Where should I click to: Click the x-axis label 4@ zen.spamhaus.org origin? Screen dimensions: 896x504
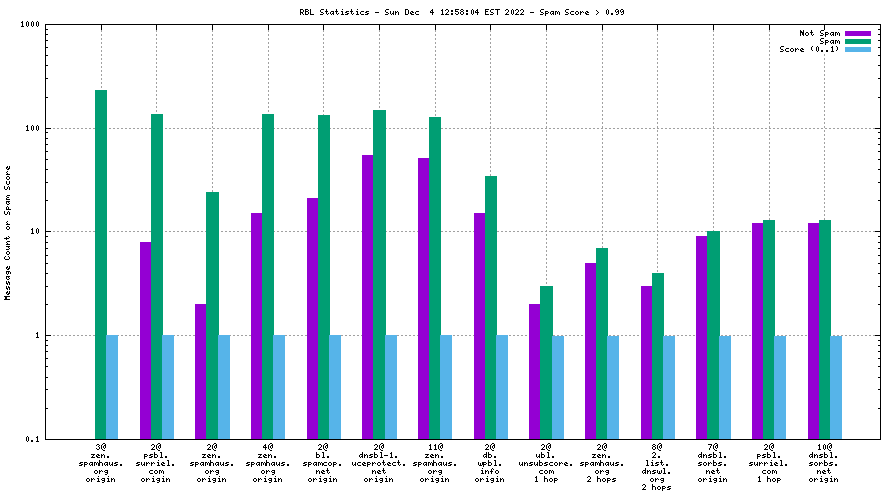point(268,464)
